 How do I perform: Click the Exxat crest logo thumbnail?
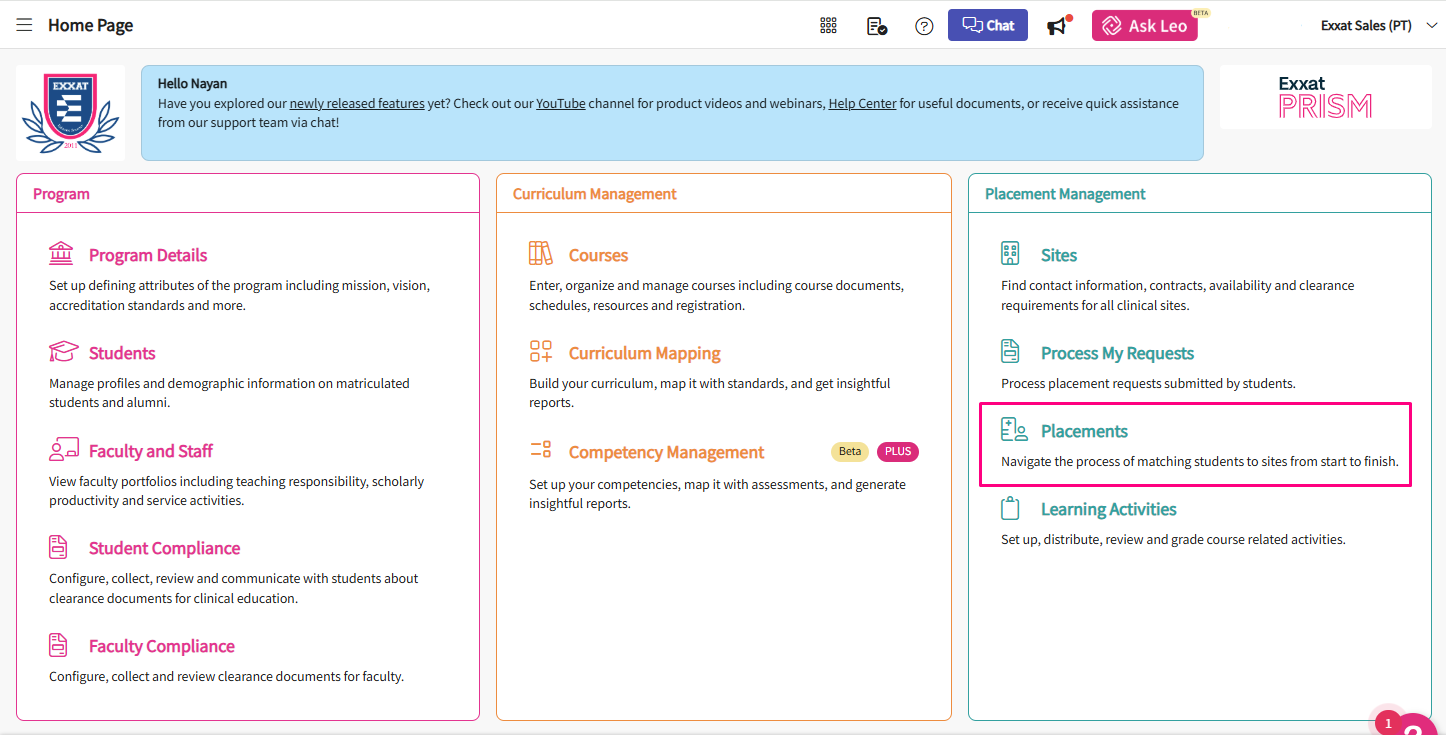pos(71,113)
